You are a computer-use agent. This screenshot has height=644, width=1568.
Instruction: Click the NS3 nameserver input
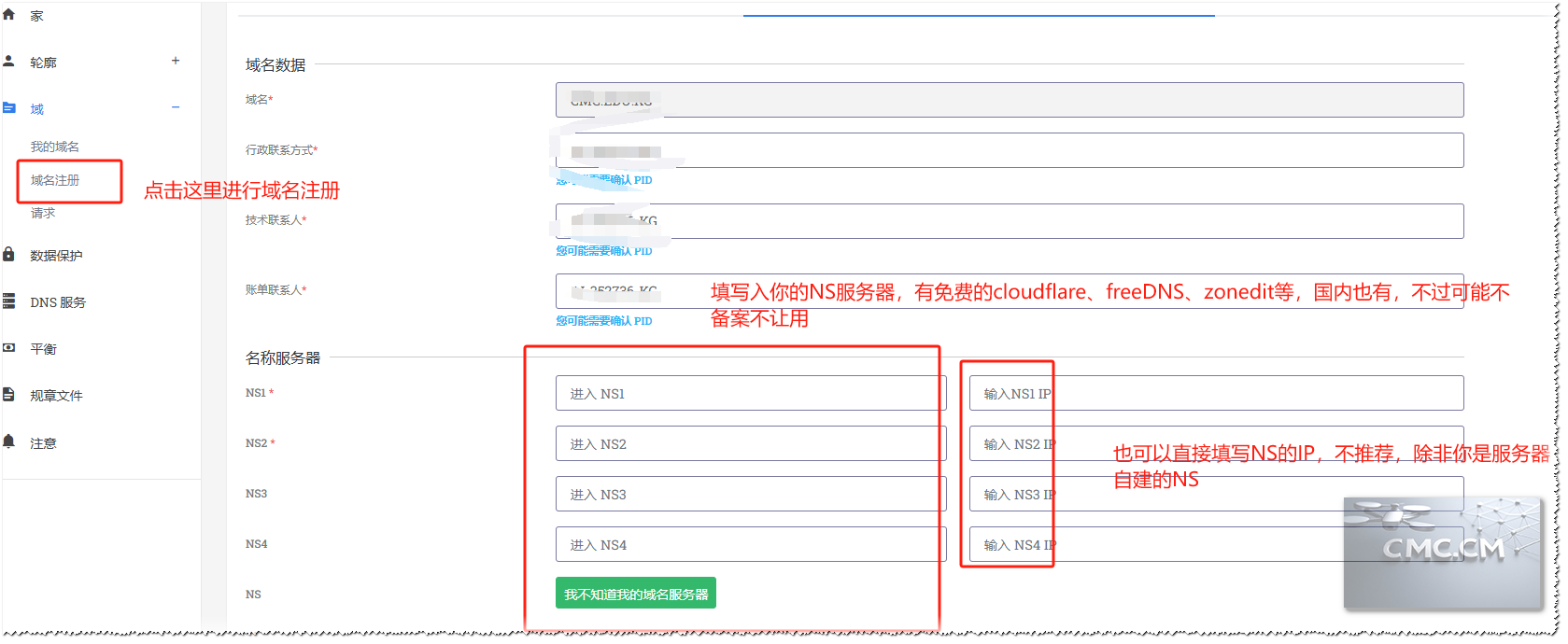tap(751, 494)
